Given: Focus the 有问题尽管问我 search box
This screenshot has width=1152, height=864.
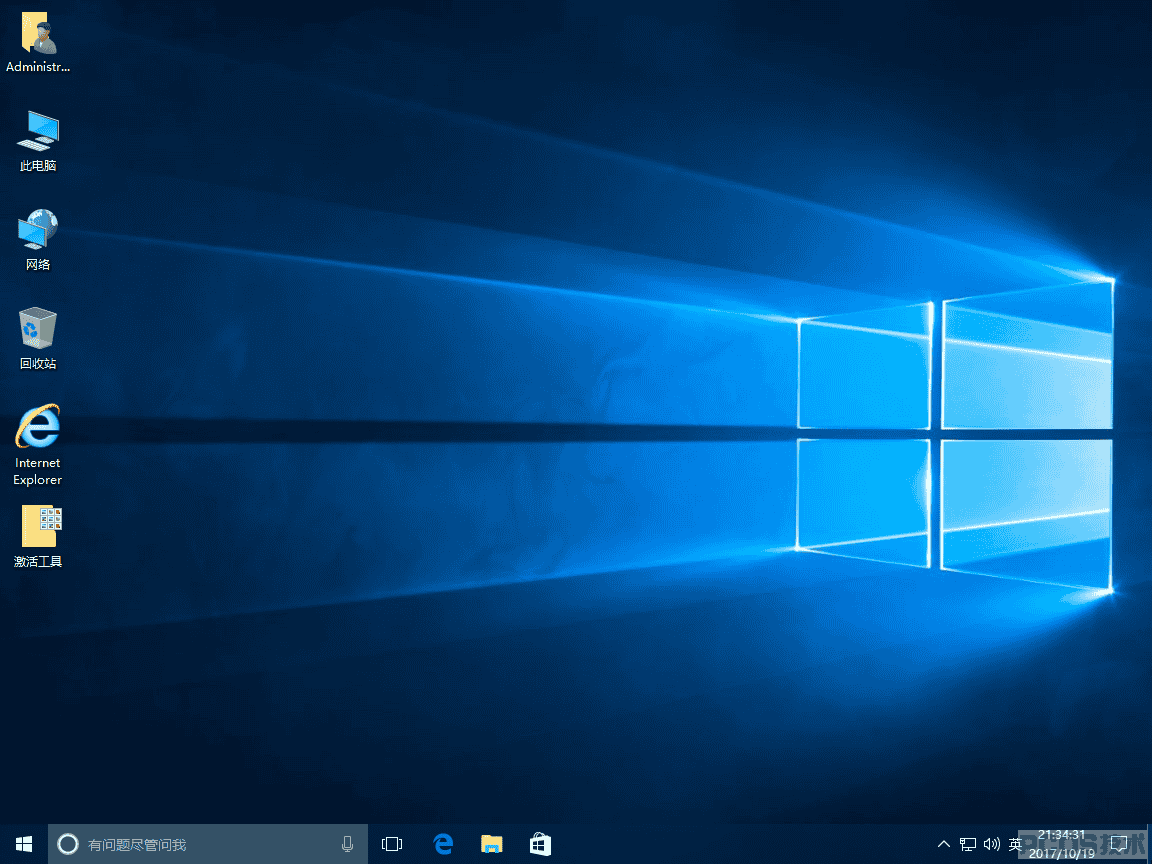Looking at the screenshot, I should click(208, 844).
